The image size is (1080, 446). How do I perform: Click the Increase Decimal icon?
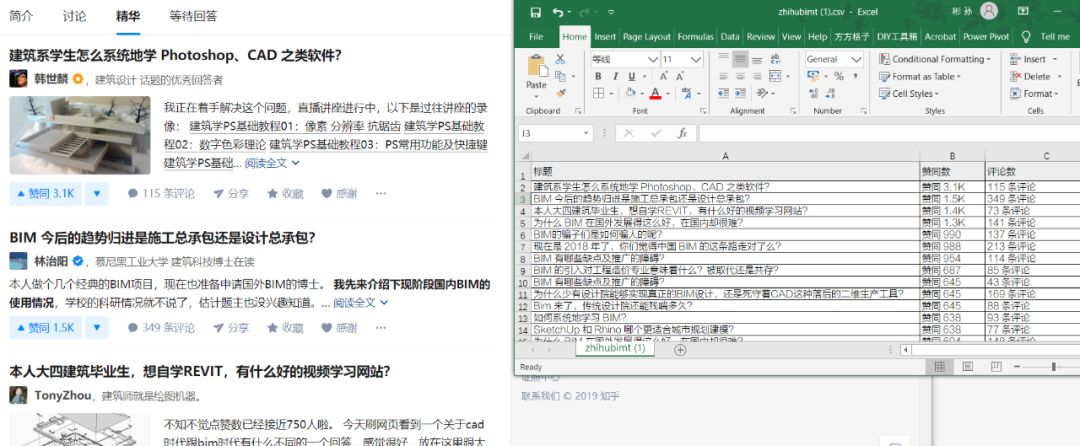(x=813, y=94)
